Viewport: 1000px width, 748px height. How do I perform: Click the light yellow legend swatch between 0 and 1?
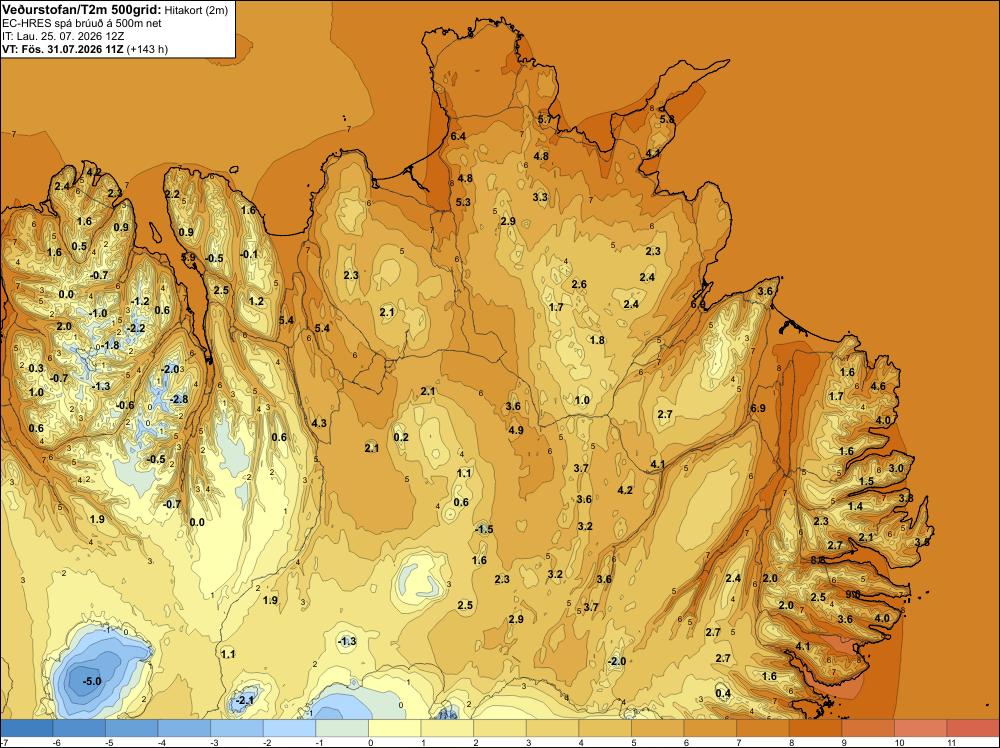395,728
